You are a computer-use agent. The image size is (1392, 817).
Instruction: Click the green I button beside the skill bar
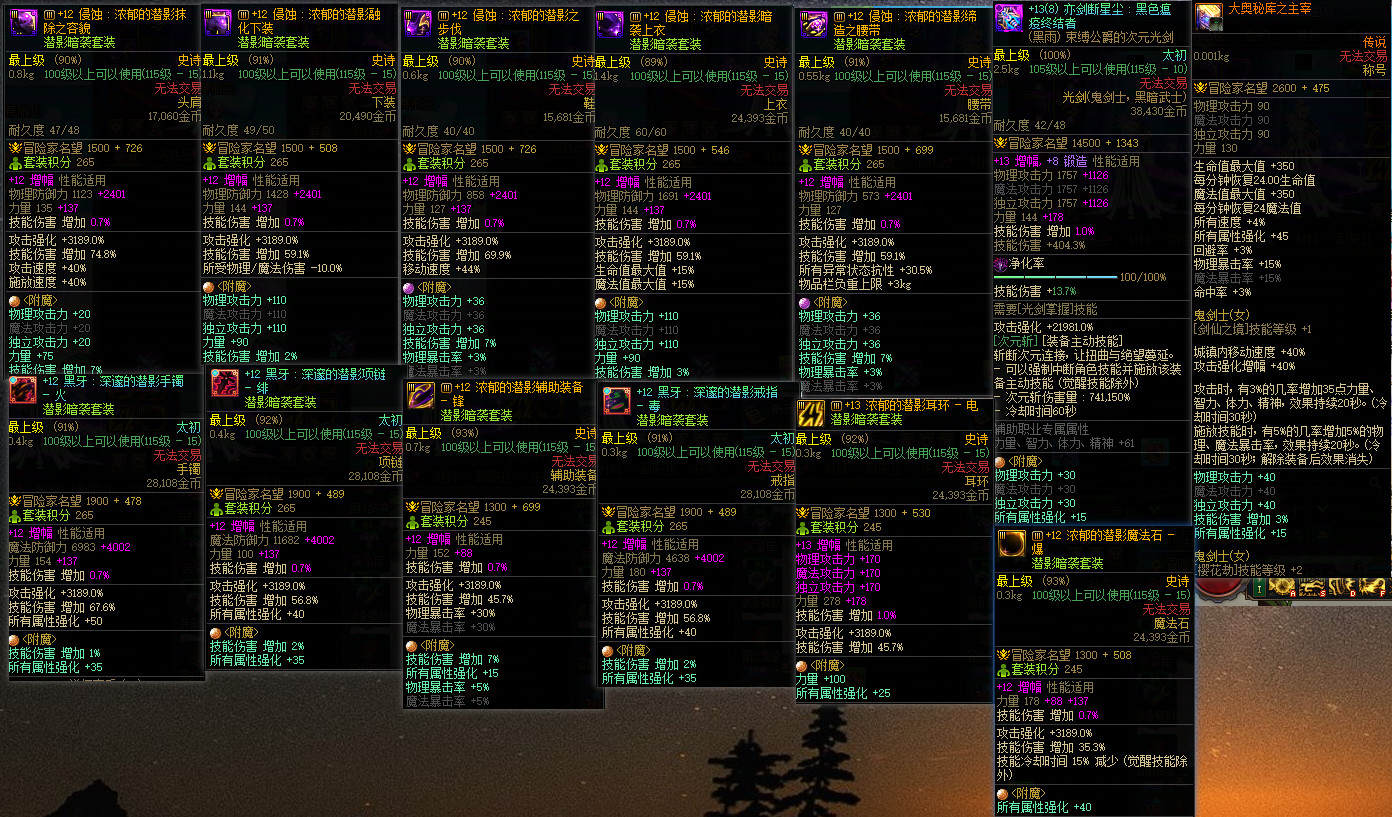[x=1259, y=588]
